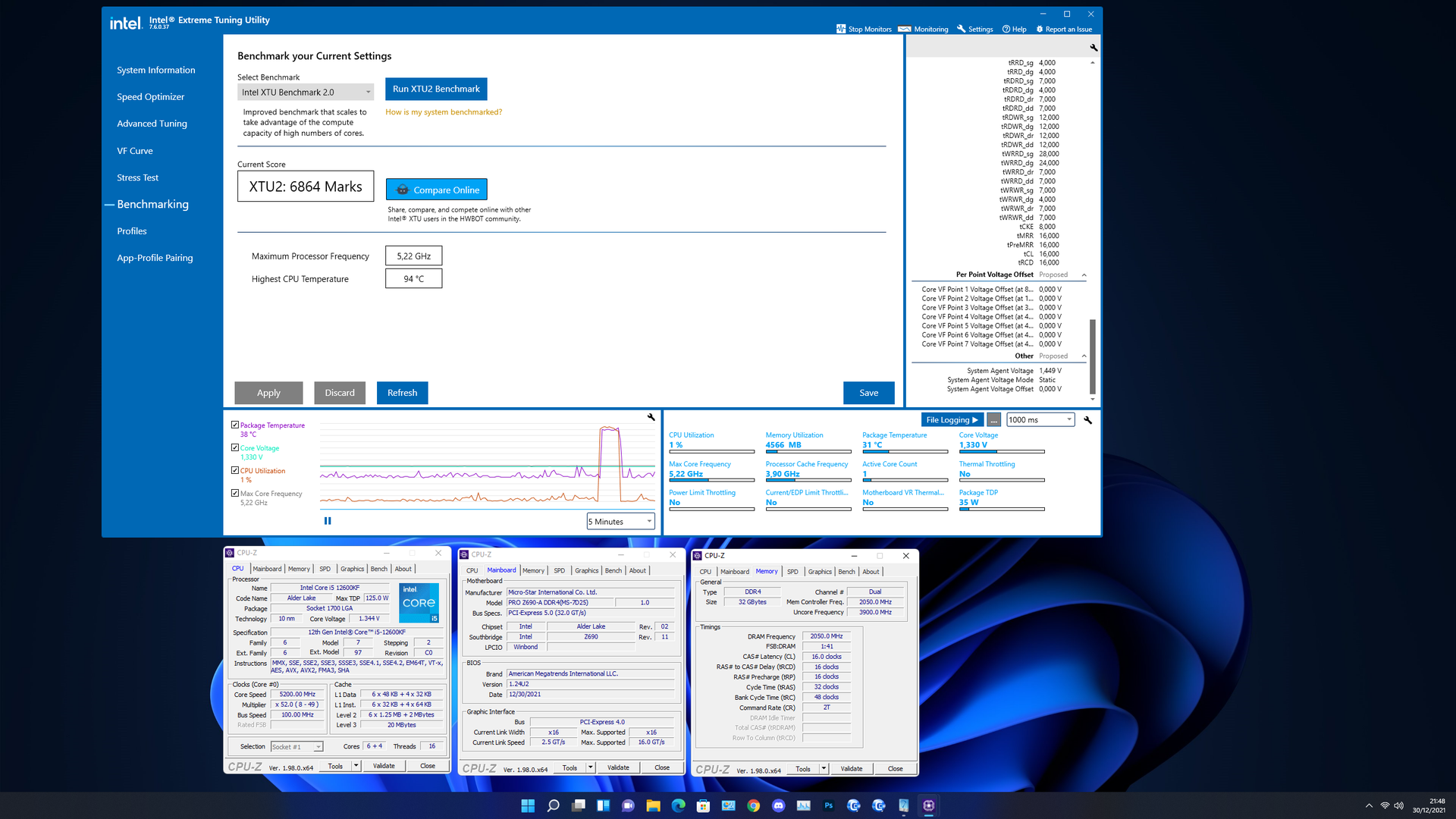This screenshot has height=819, width=1456.
Task: Open the Select Benchmark dropdown
Action: coord(306,92)
